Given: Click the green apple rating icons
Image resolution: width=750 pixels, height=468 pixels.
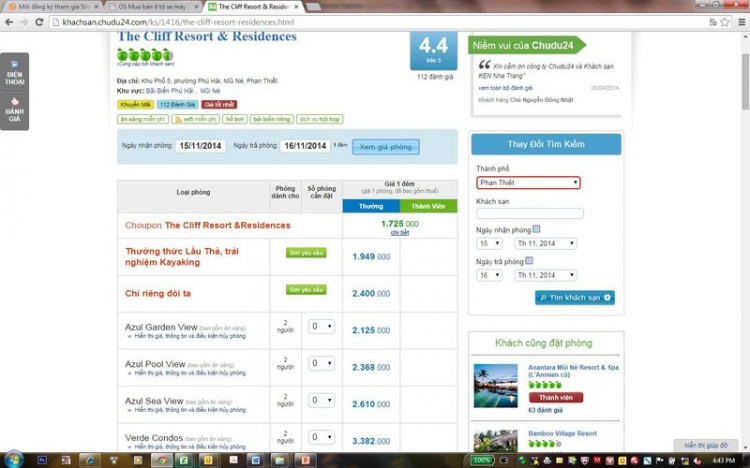Looking at the screenshot, I should [x=145, y=55].
